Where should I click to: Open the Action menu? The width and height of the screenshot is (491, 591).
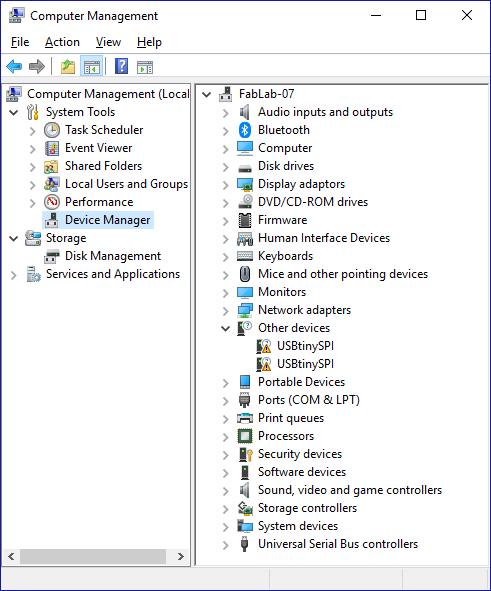coord(62,42)
